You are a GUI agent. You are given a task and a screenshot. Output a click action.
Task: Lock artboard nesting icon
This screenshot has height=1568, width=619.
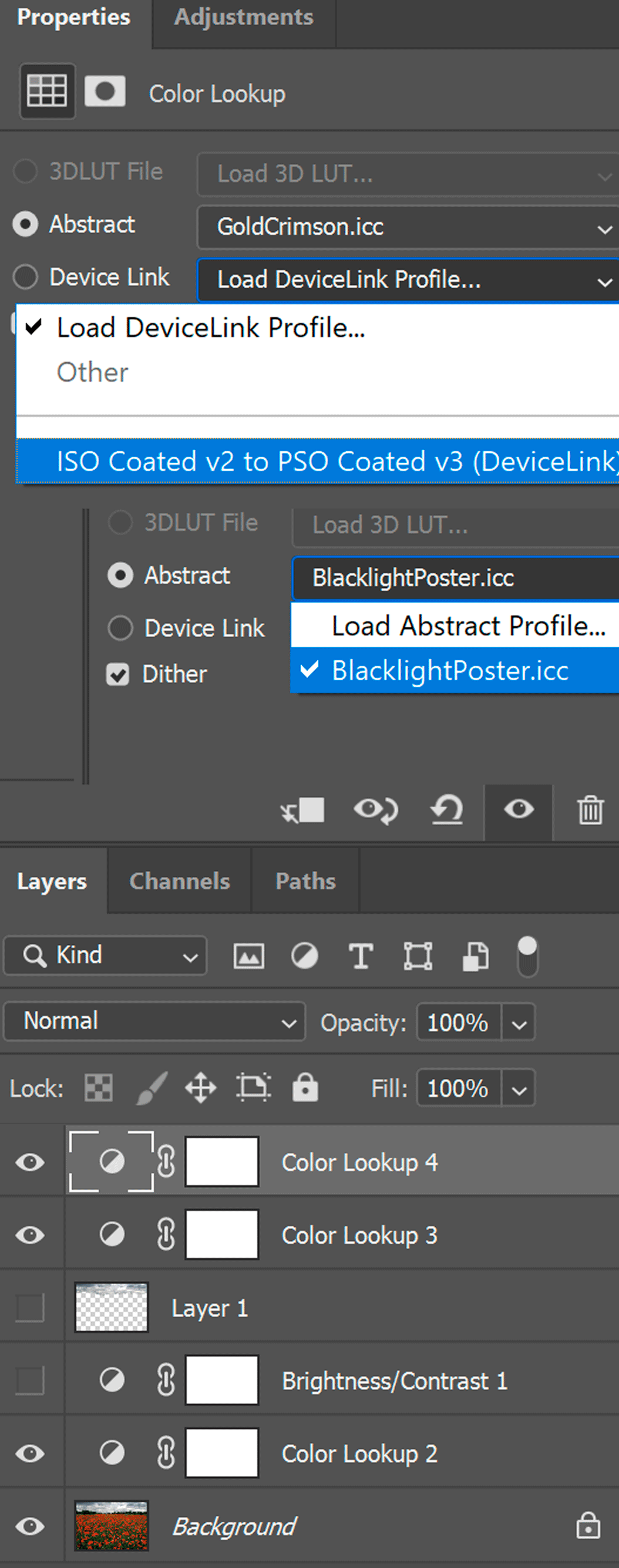coord(253,1088)
